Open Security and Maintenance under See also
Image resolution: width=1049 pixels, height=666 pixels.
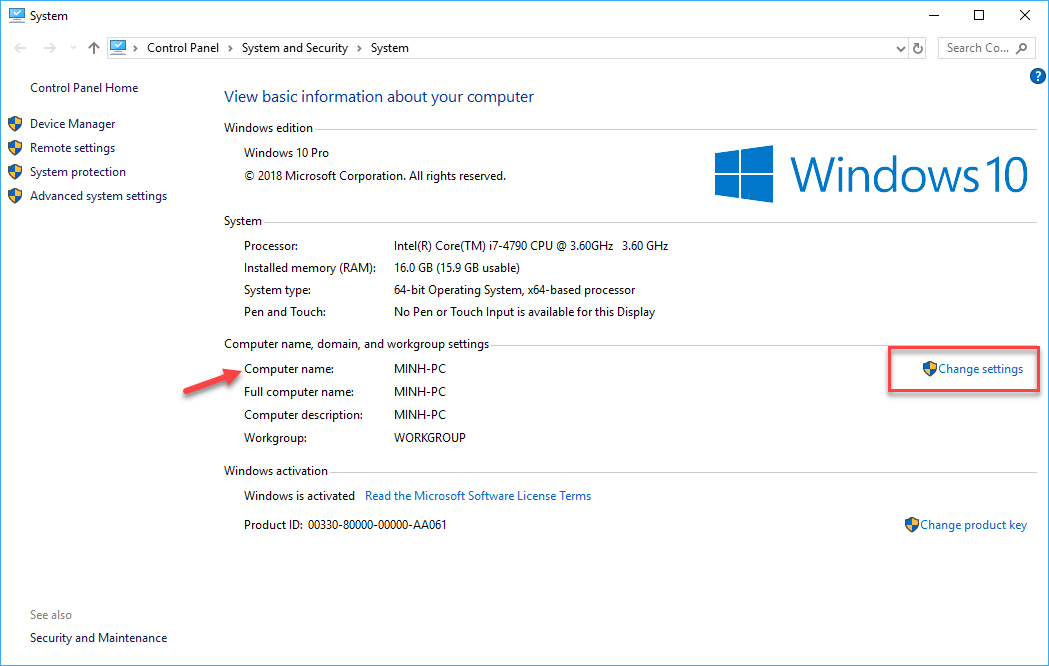coord(98,637)
